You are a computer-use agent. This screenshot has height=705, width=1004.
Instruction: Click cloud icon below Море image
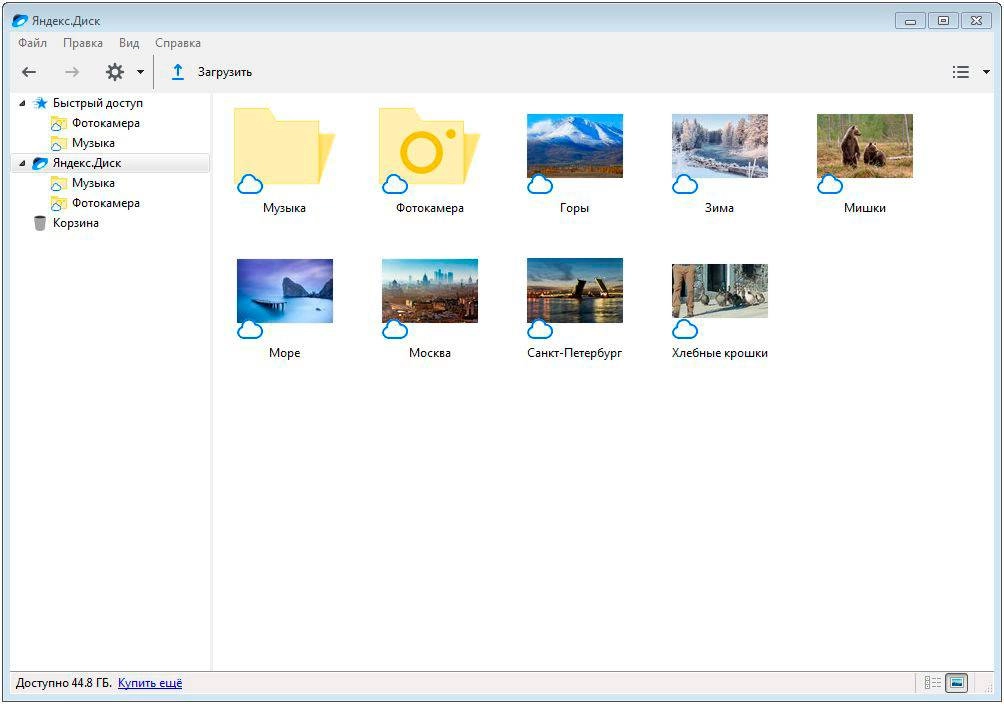250,329
